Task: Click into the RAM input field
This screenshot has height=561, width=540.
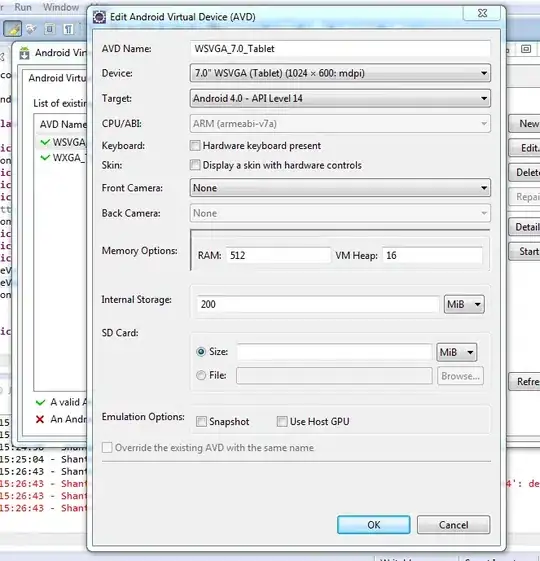Action: click(278, 255)
